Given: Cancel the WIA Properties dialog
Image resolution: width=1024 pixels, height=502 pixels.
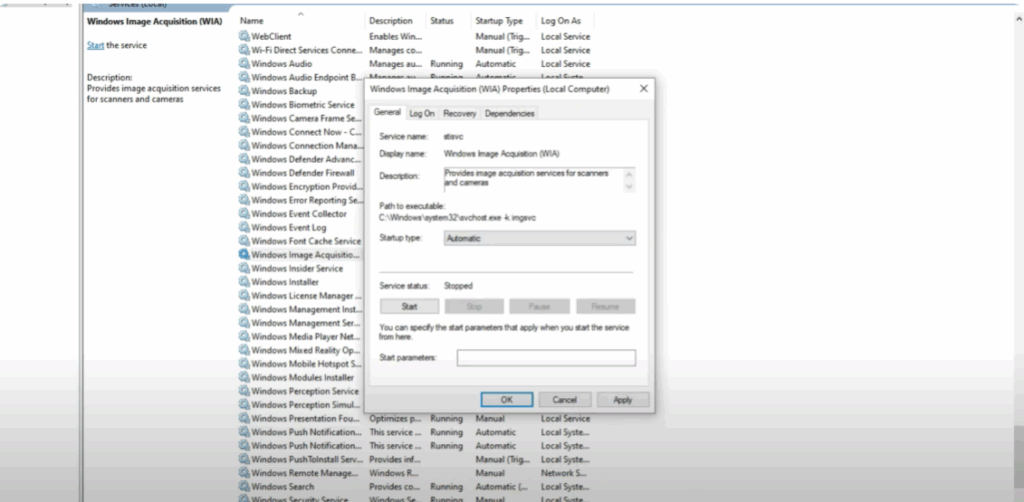Looking at the screenshot, I should click(x=565, y=400).
